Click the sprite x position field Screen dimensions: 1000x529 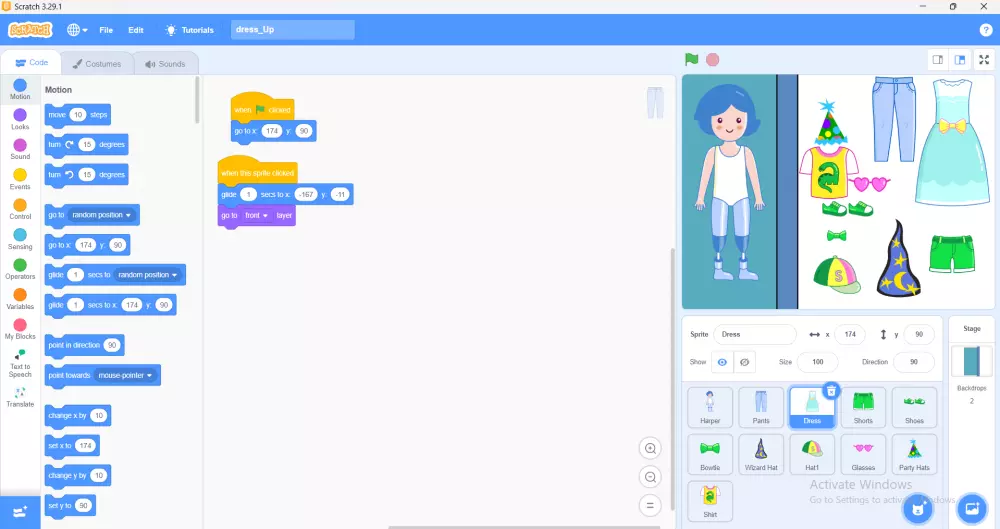pos(850,334)
